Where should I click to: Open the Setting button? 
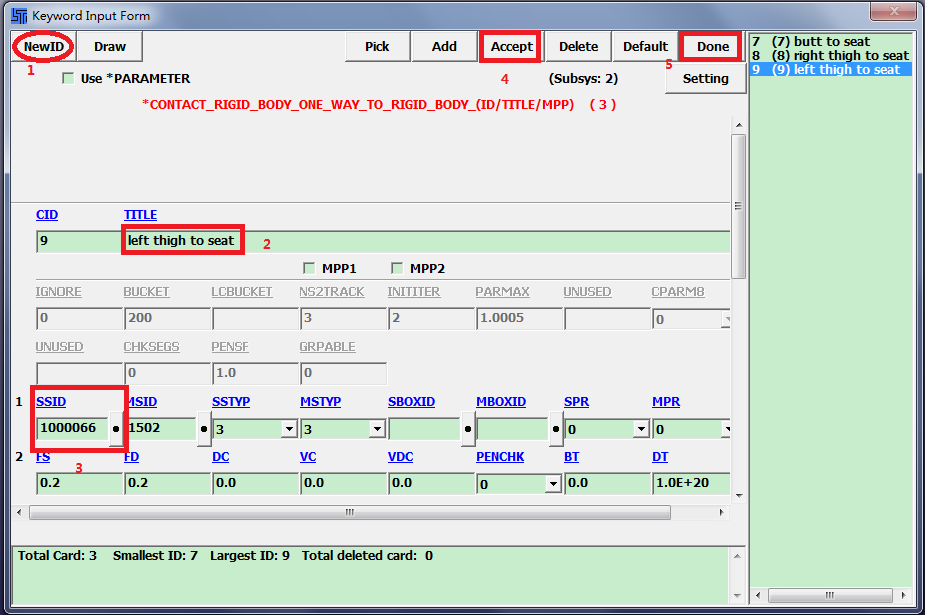coord(705,79)
